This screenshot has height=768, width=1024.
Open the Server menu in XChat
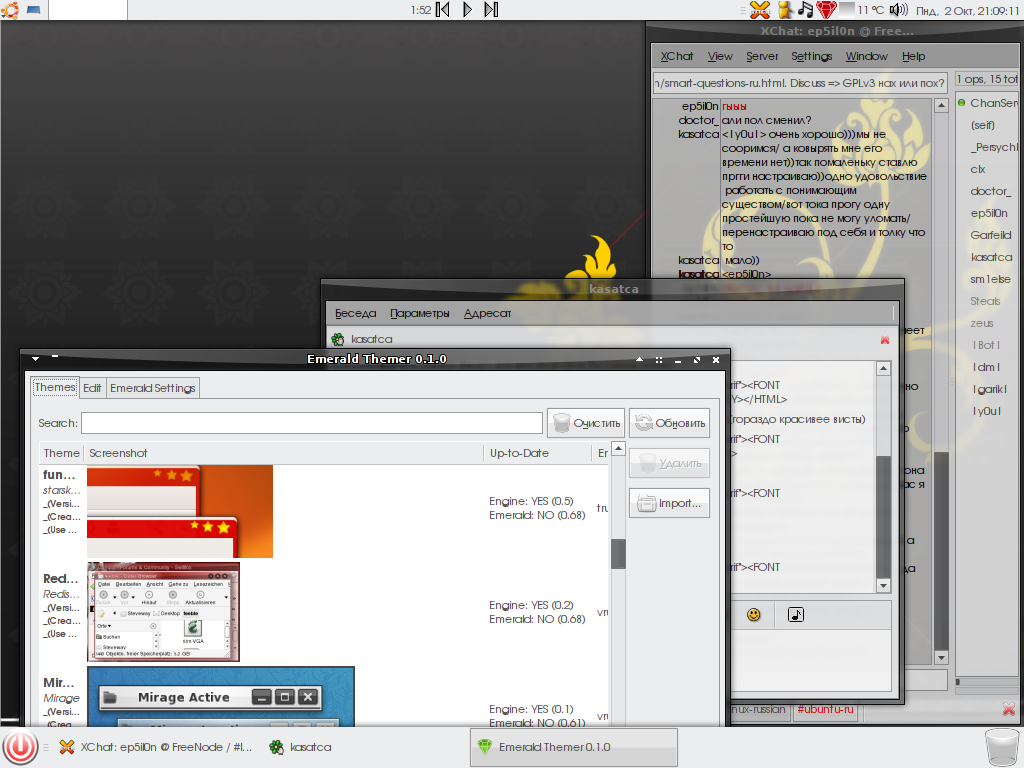pyautogui.click(x=762, y=56)
